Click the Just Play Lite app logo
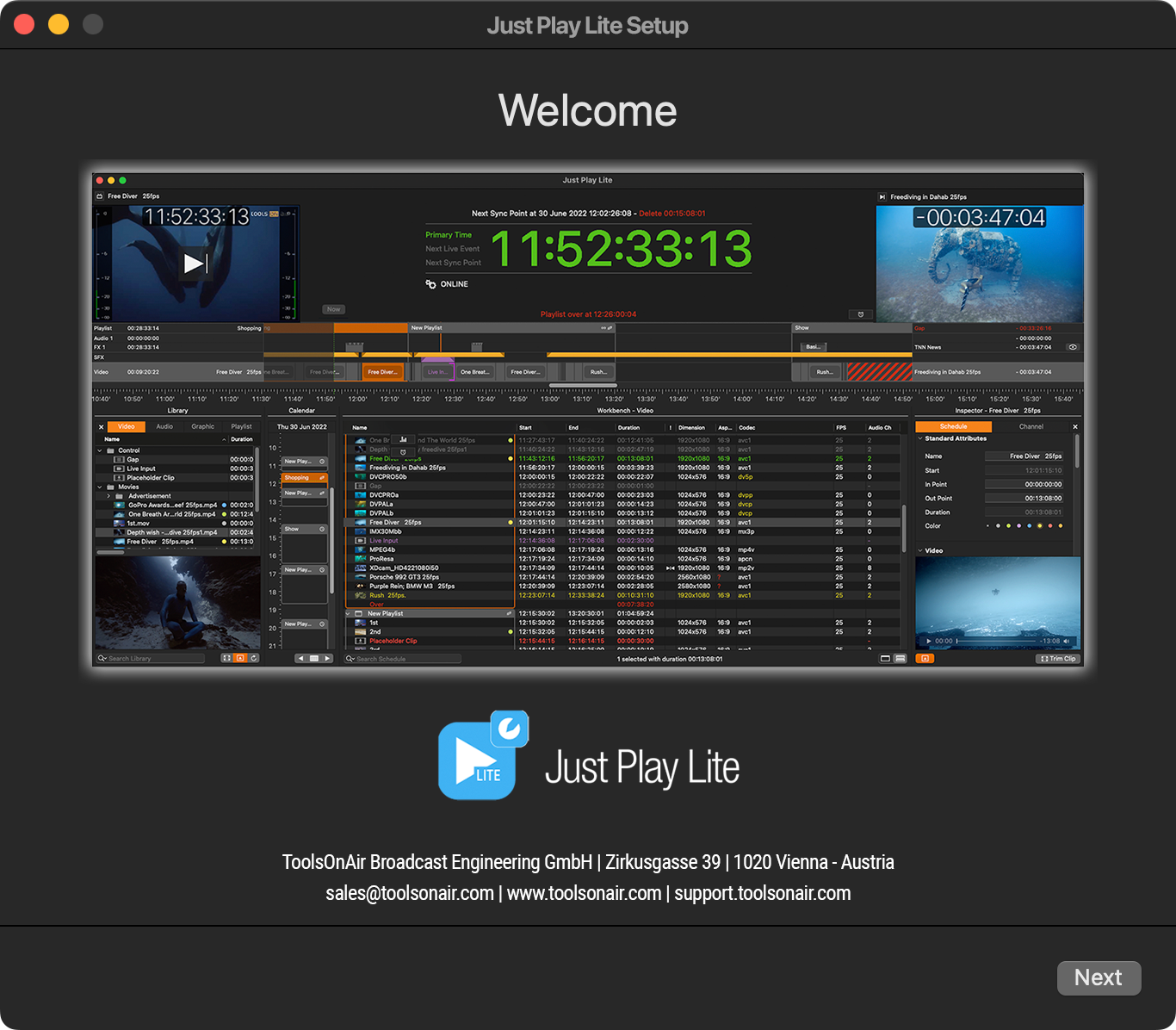 482,756
